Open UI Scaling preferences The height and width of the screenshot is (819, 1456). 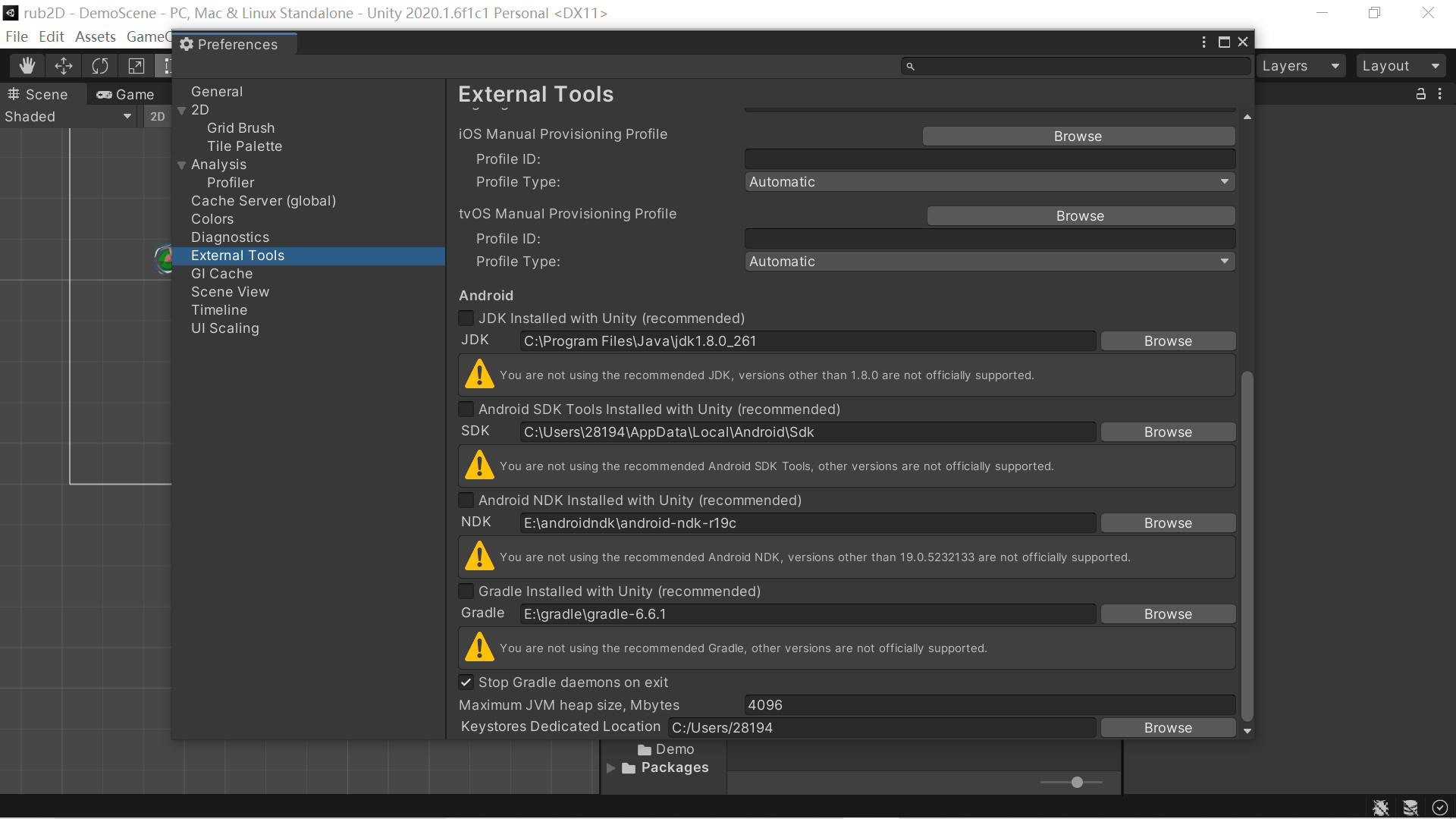[224, 328]
